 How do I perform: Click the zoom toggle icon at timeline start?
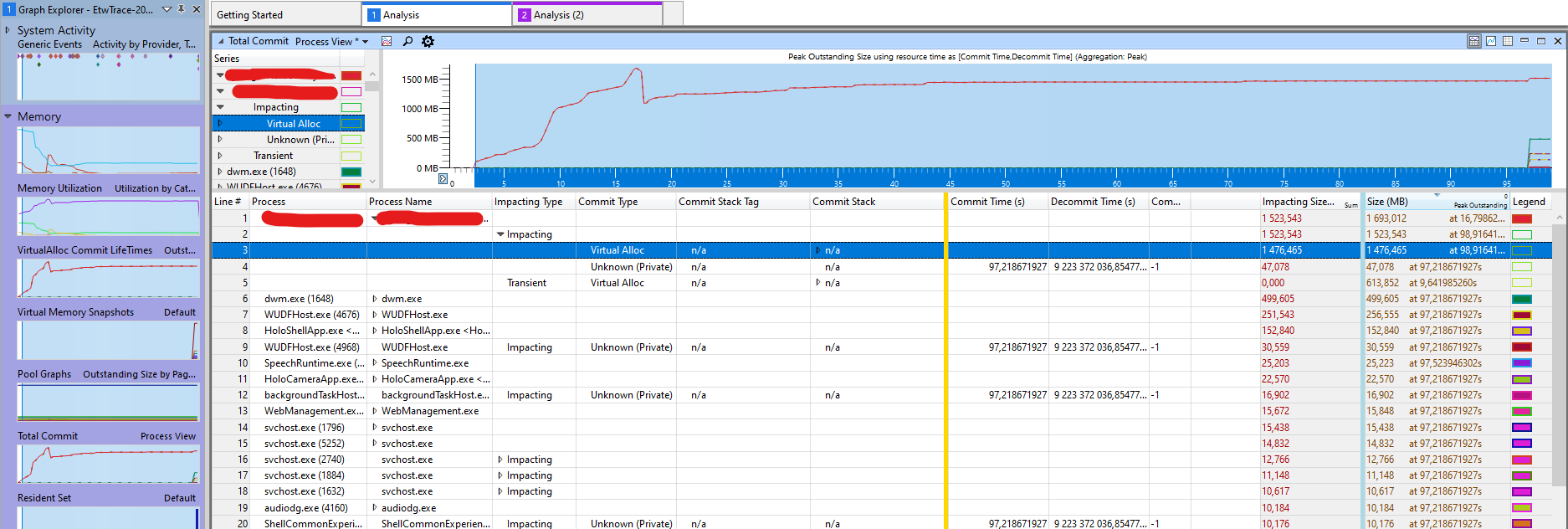point(443,179)
